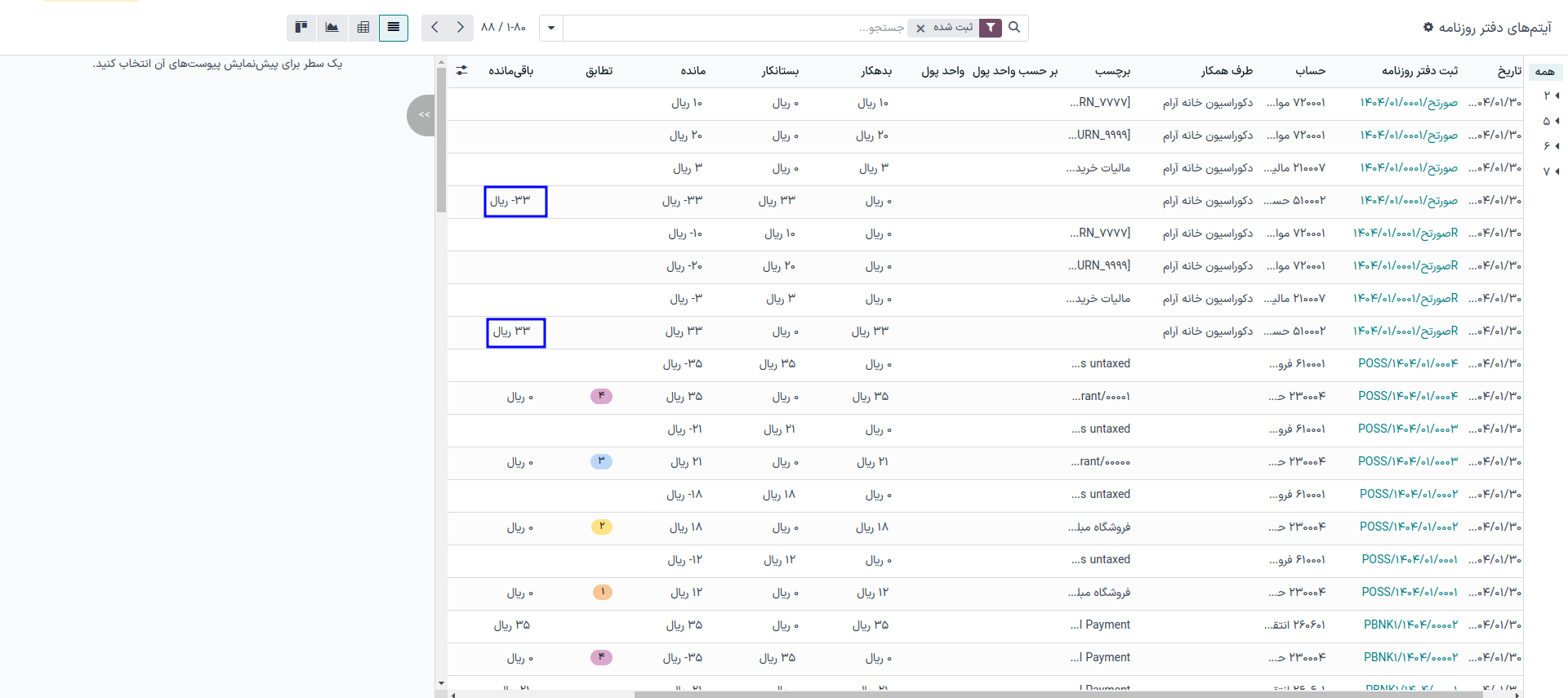
Task: Open the pivot table view
Action: click(x=363, y=28)
